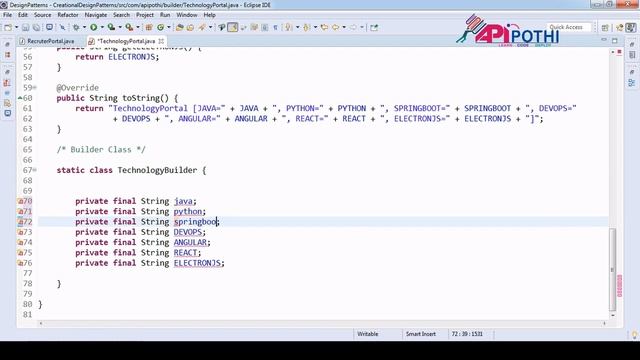Click the Open Task icon
The image size is (640, 360).
click(190, 27)
